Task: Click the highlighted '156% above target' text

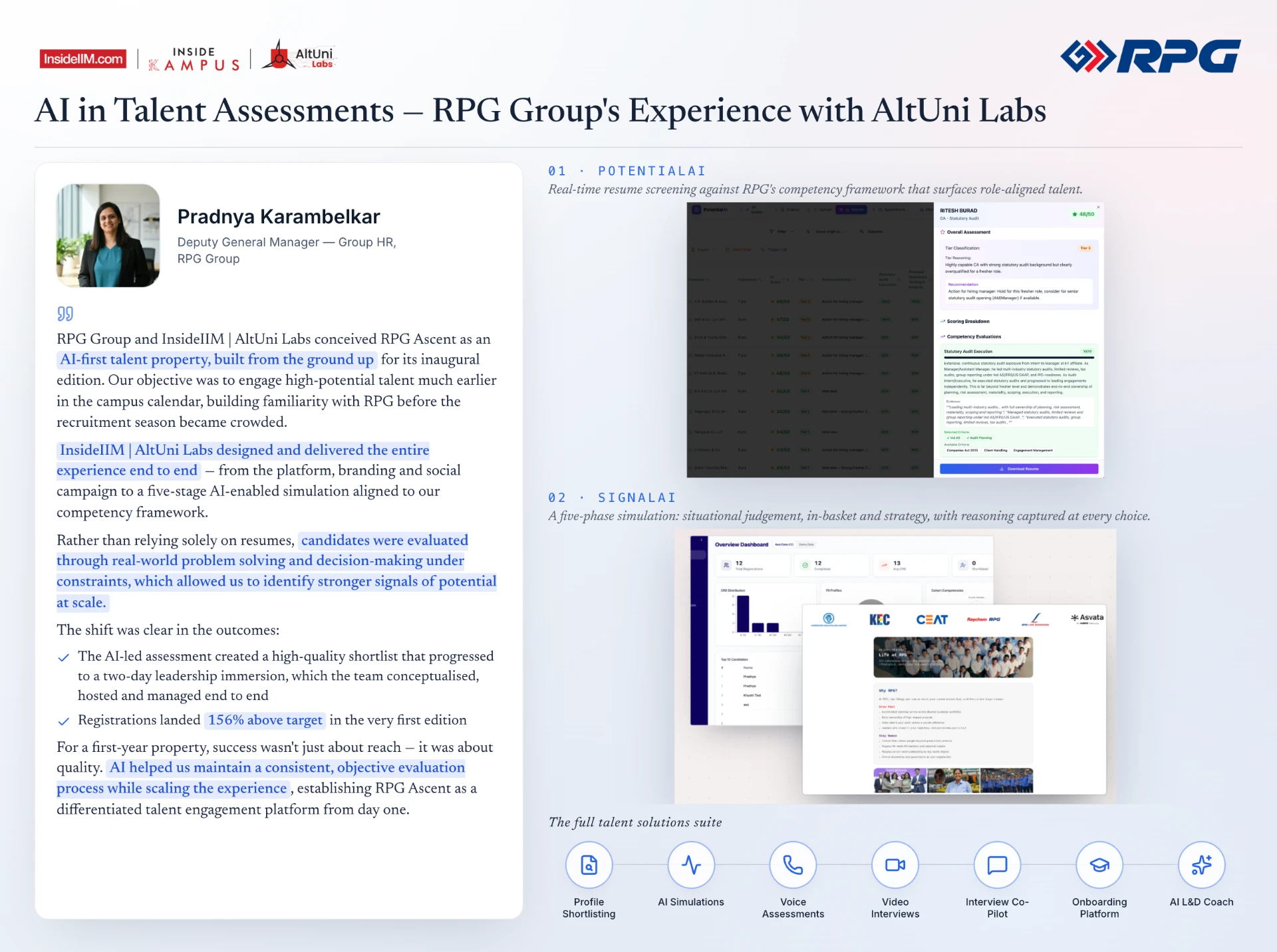Action: [x=265, y=720]
